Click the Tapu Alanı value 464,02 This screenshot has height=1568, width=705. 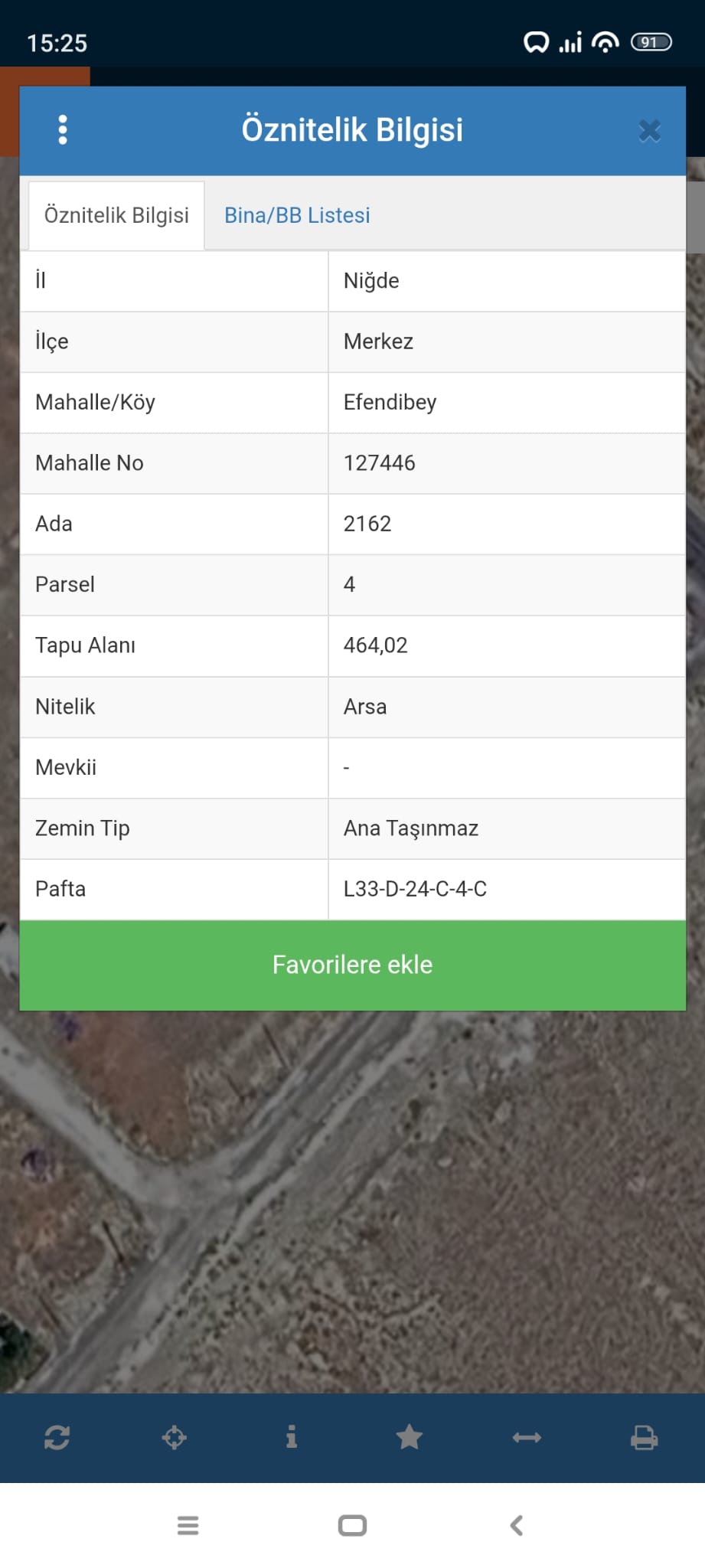[375, 645]
